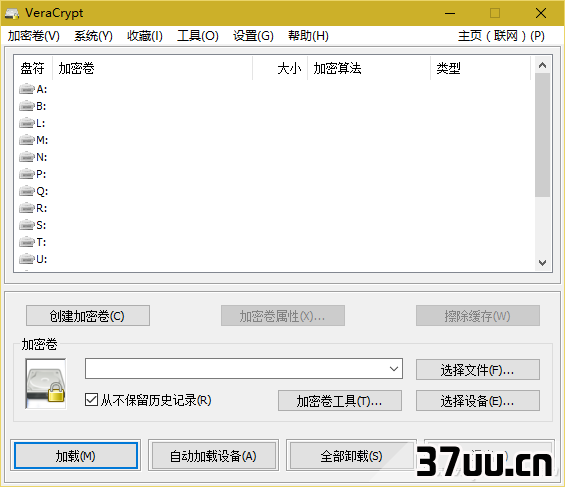Click 选择文件(F)... button
Screen dimensions: 565x487
478,370
